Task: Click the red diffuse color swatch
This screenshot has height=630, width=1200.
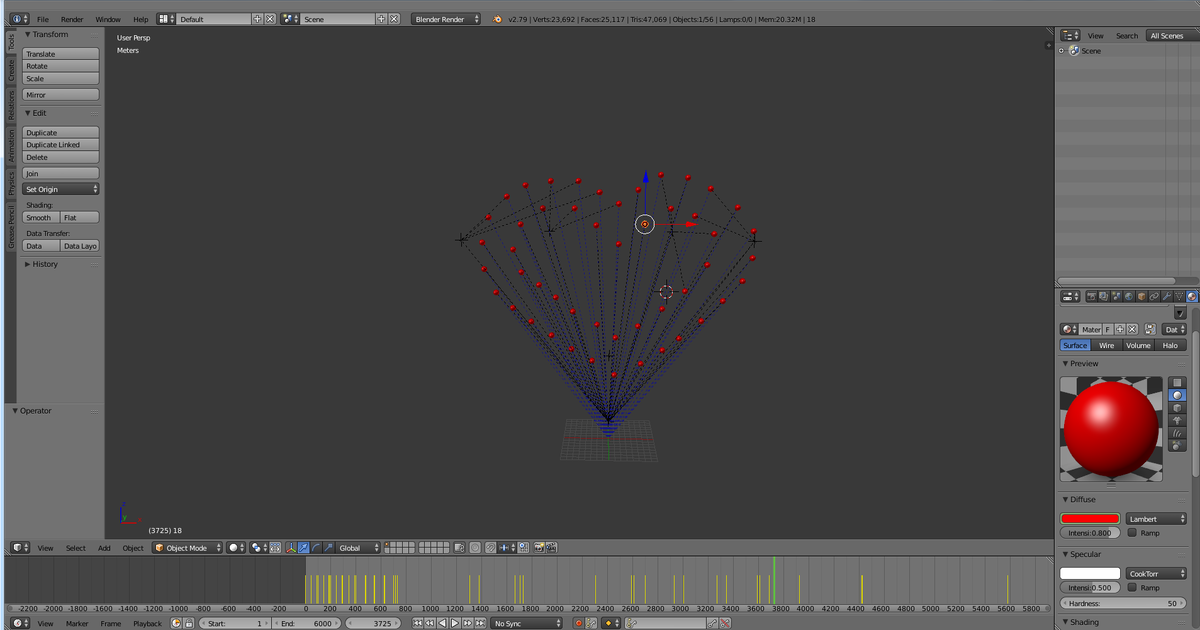Action: [x=1090, y=519]
